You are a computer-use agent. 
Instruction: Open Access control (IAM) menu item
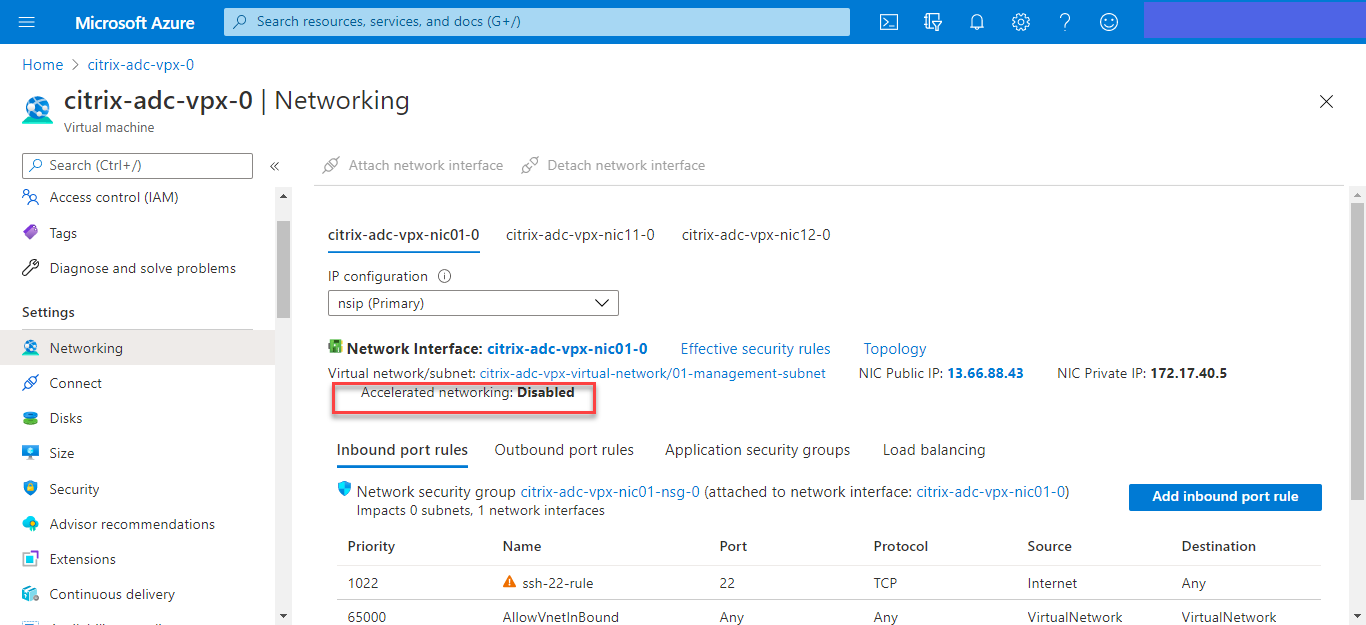tap(114, 197)
